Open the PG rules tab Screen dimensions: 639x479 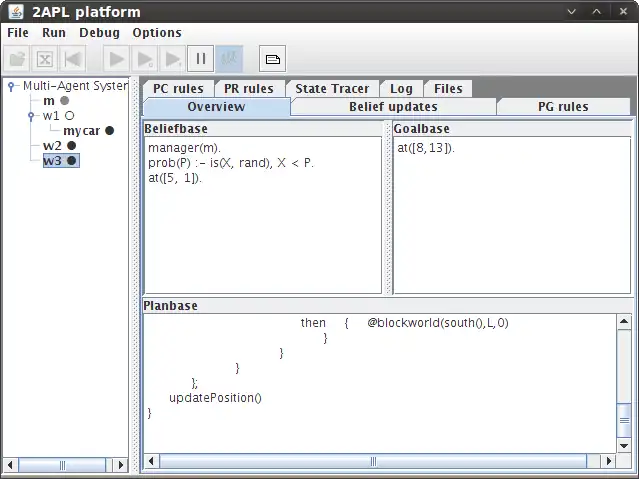pyautogui.click(x=562, y=107)
